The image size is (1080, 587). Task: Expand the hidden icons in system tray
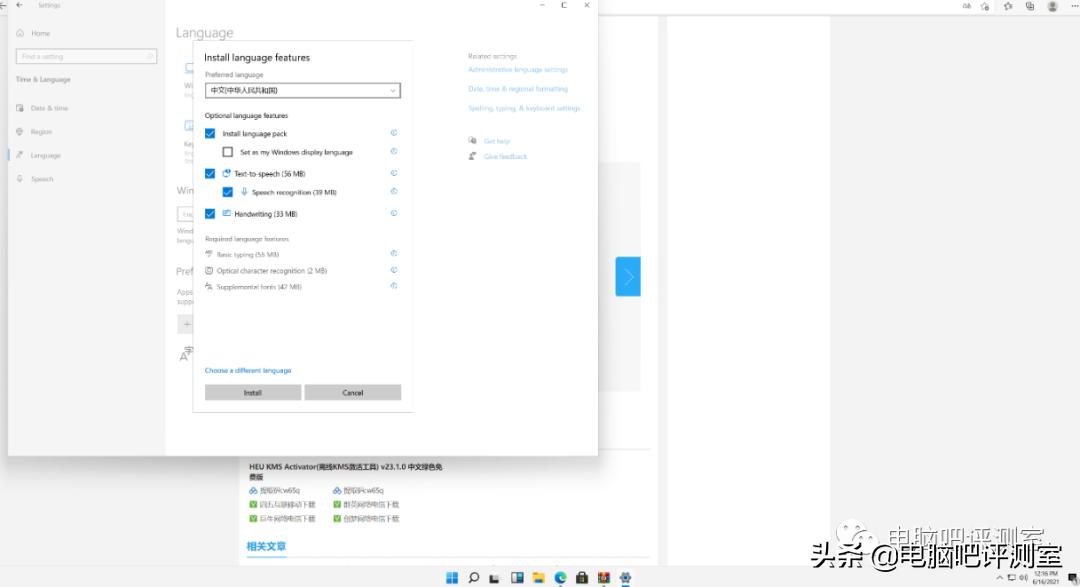point(999,577)
